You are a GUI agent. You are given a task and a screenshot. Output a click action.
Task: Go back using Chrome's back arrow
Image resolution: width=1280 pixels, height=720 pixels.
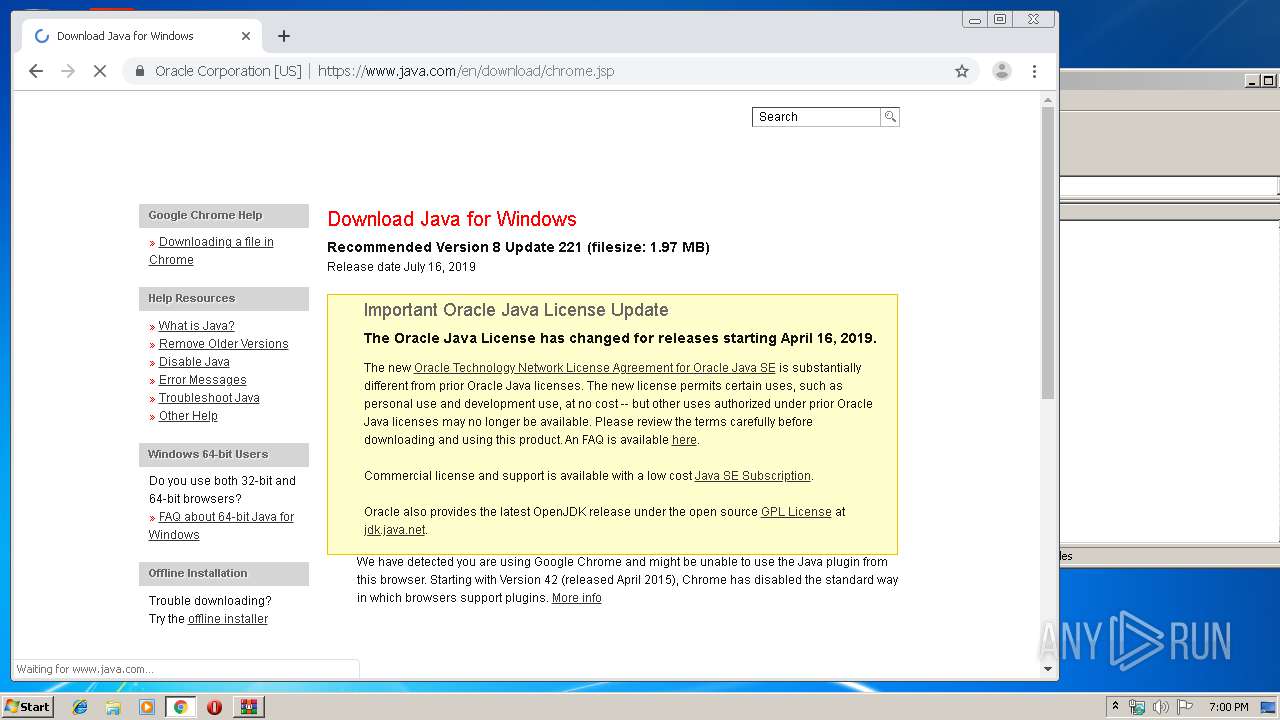coord(36,71)
